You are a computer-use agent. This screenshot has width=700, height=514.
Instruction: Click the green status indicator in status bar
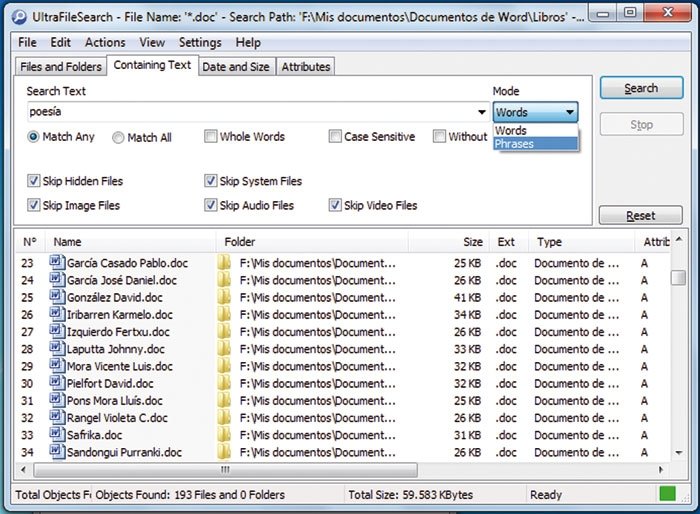(667, 494)
